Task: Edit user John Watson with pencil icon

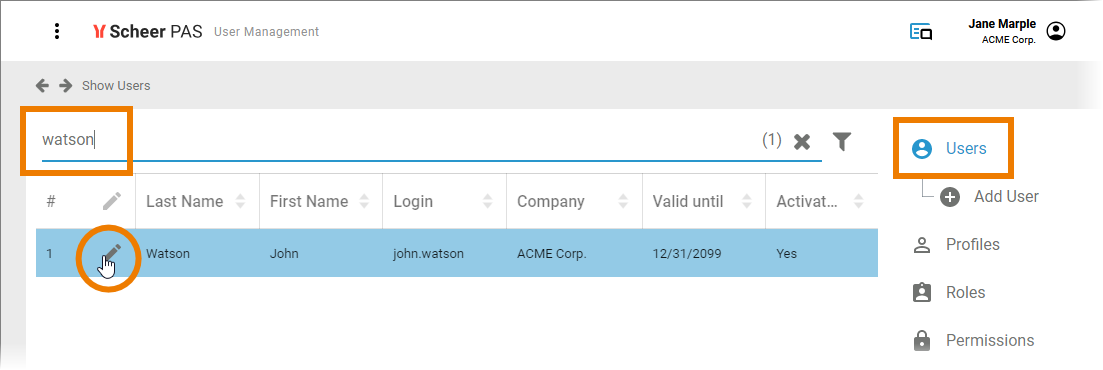Action: tap(112, 253)
